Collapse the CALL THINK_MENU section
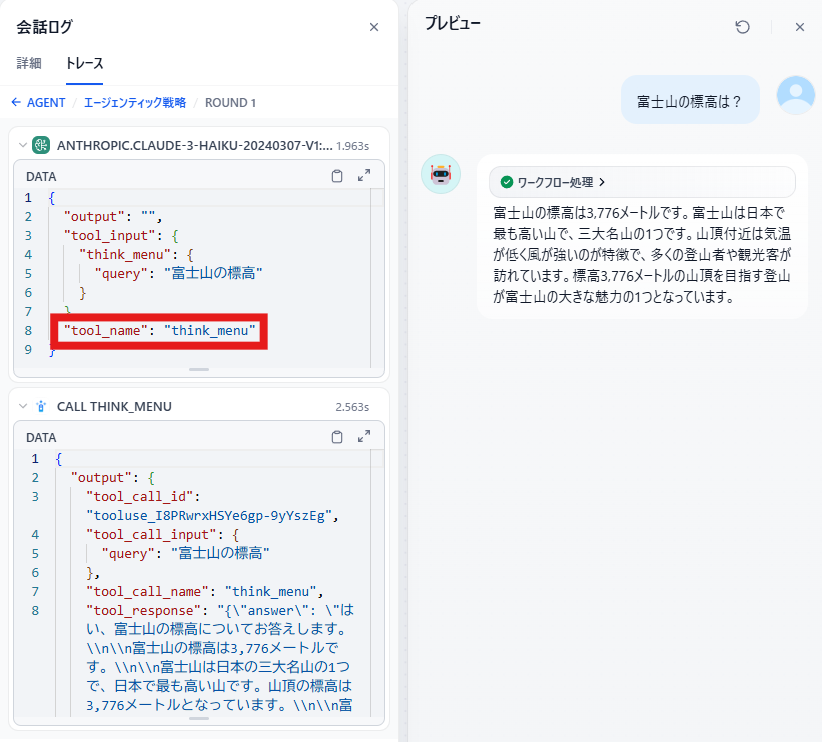 22,406
